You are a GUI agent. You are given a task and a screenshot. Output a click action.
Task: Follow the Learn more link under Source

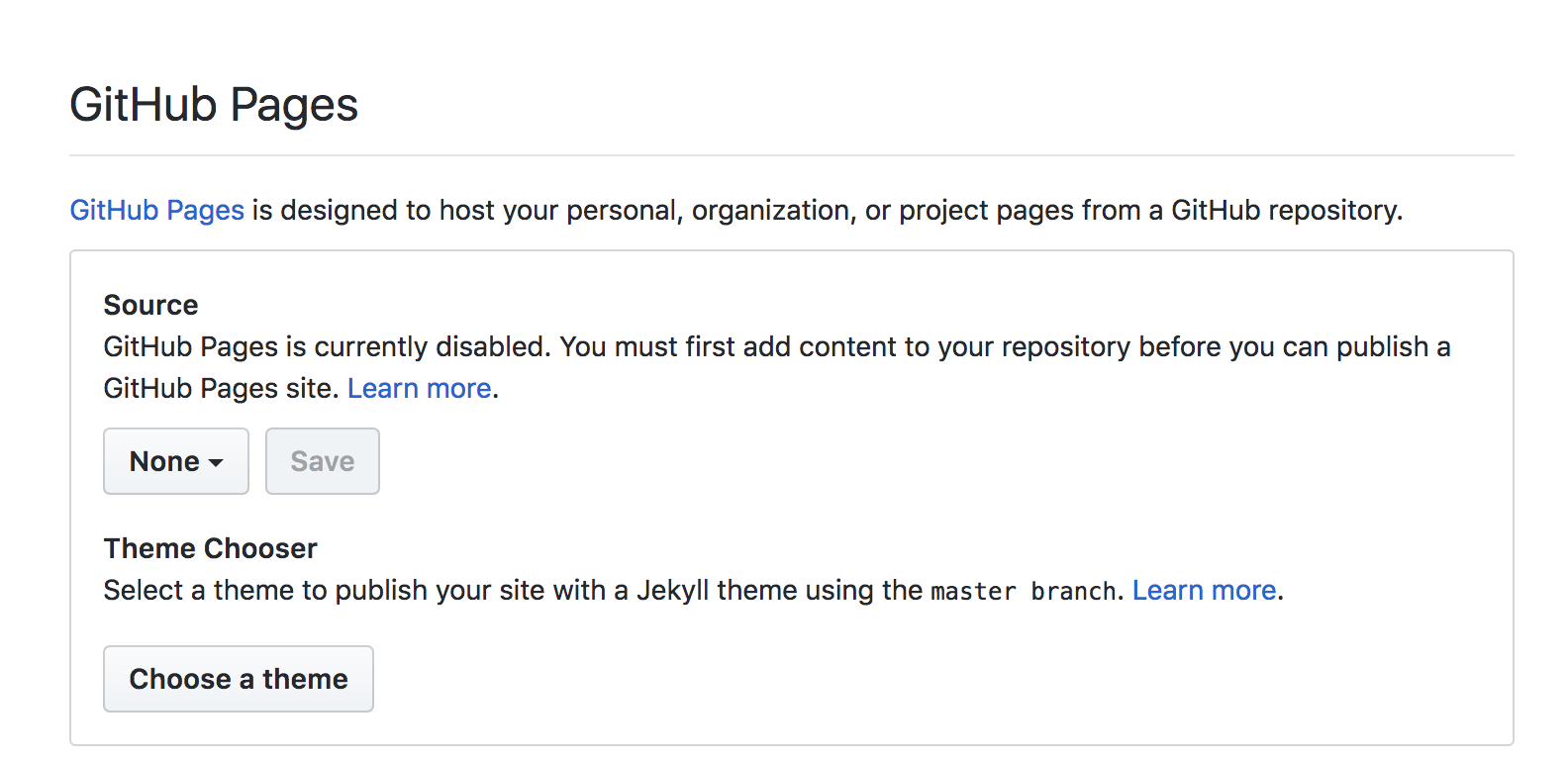(420, 388)
